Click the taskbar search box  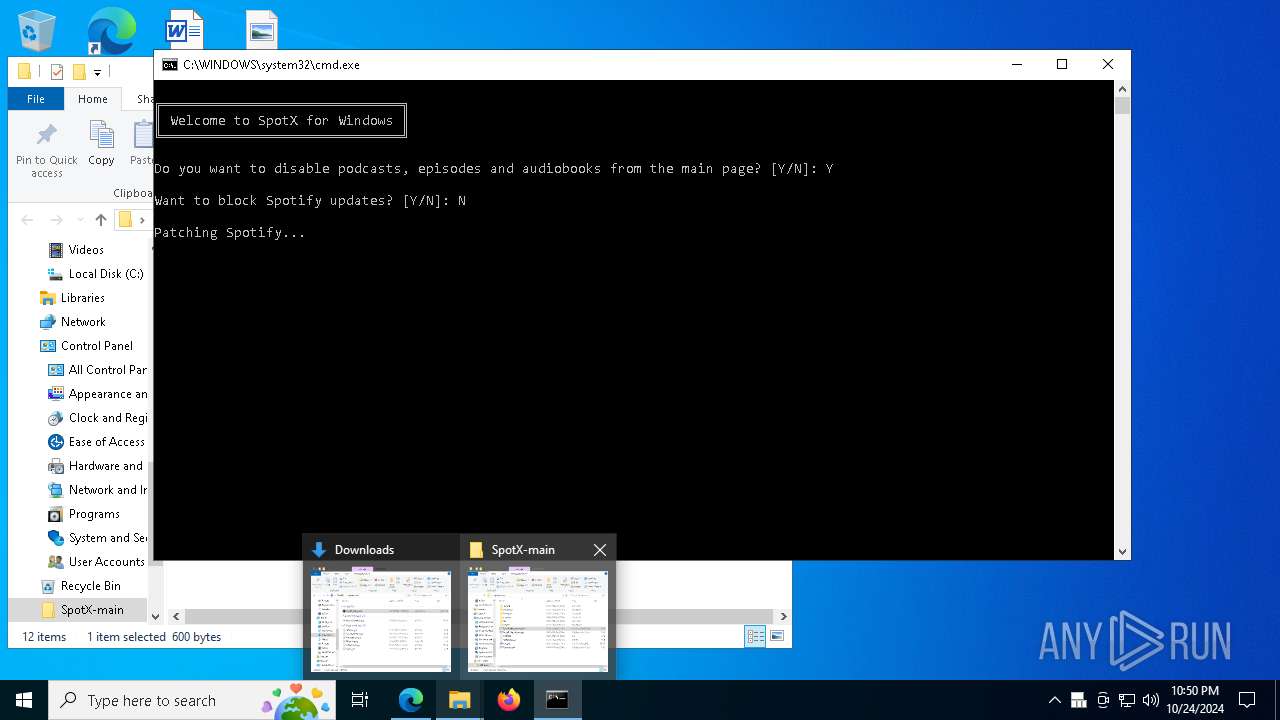(x=191, y=700)
